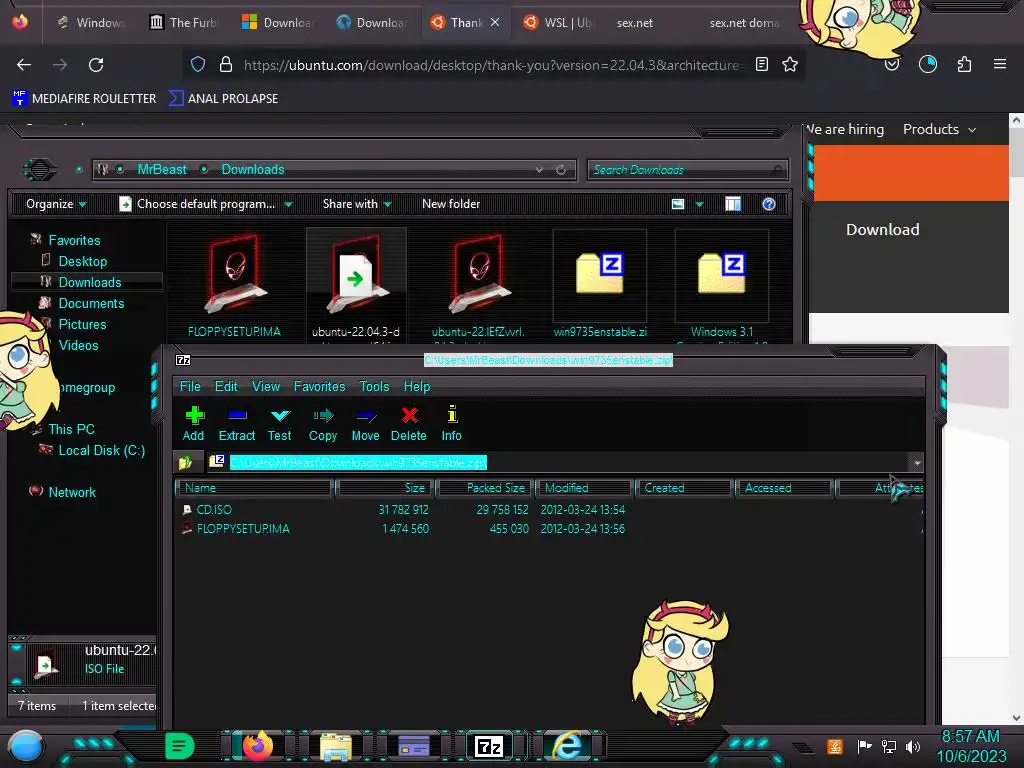Open 7-Zip View menu
Viewport: 1024px width, 768px height.
[266, 387]
